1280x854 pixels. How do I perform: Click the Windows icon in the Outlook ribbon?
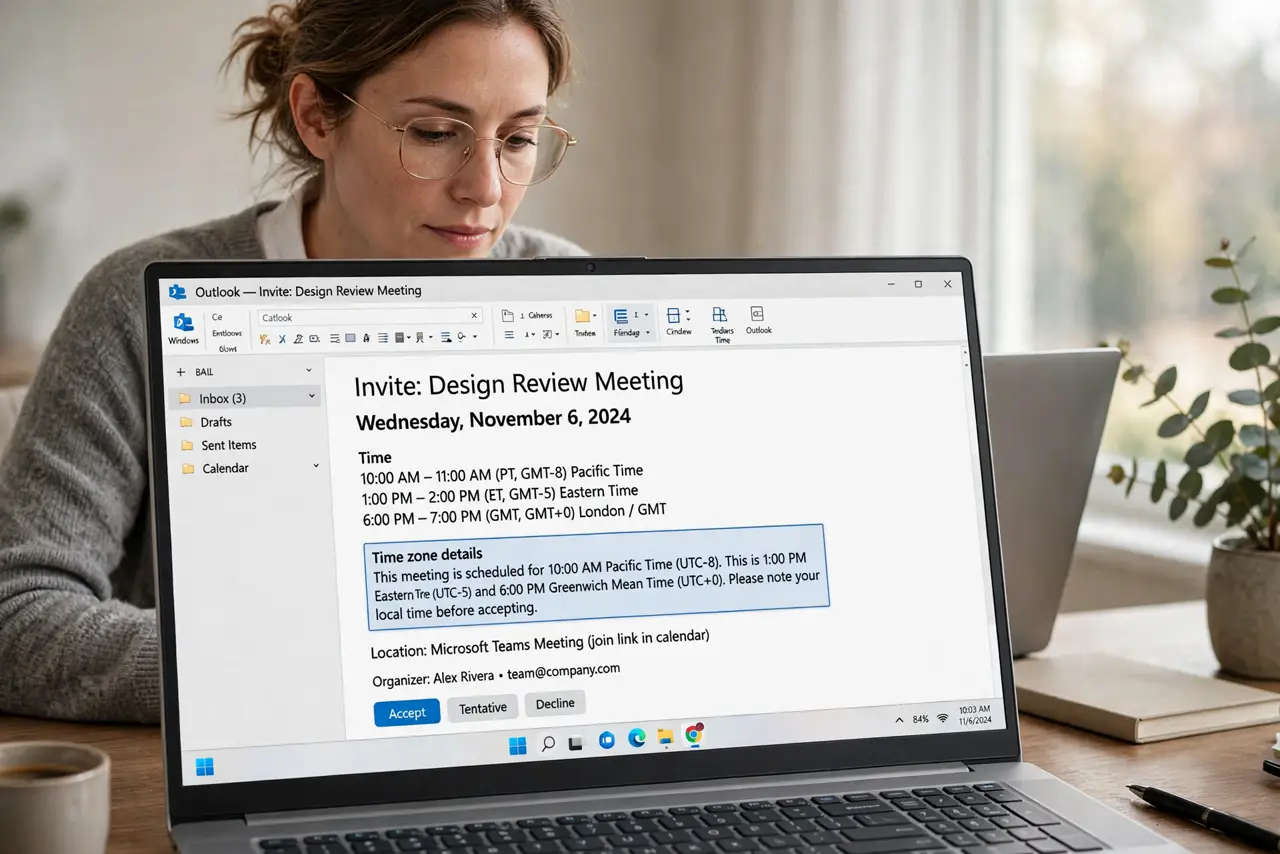coord(183,322)
